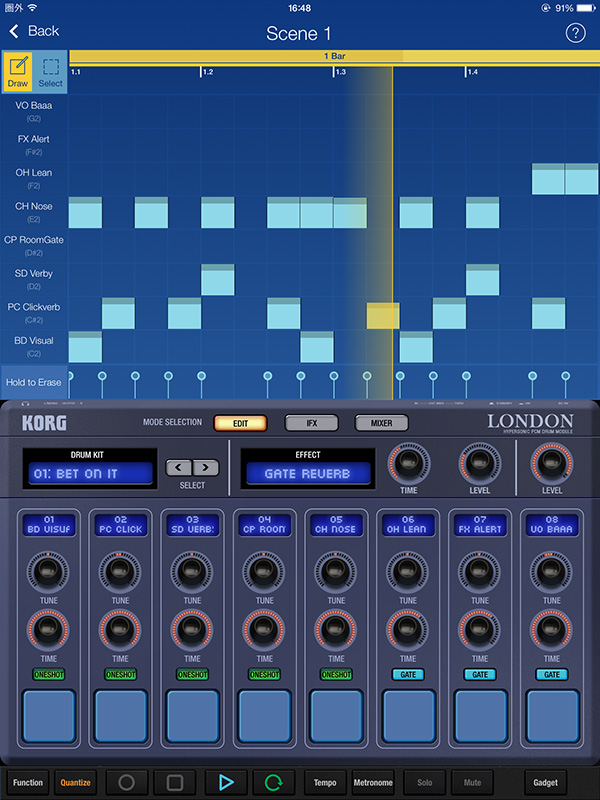Image resolution: width=600 pixels, height=800 pixels.
Task: Tap the 04 CP ROOM drum pad
Action: [264, 716]
